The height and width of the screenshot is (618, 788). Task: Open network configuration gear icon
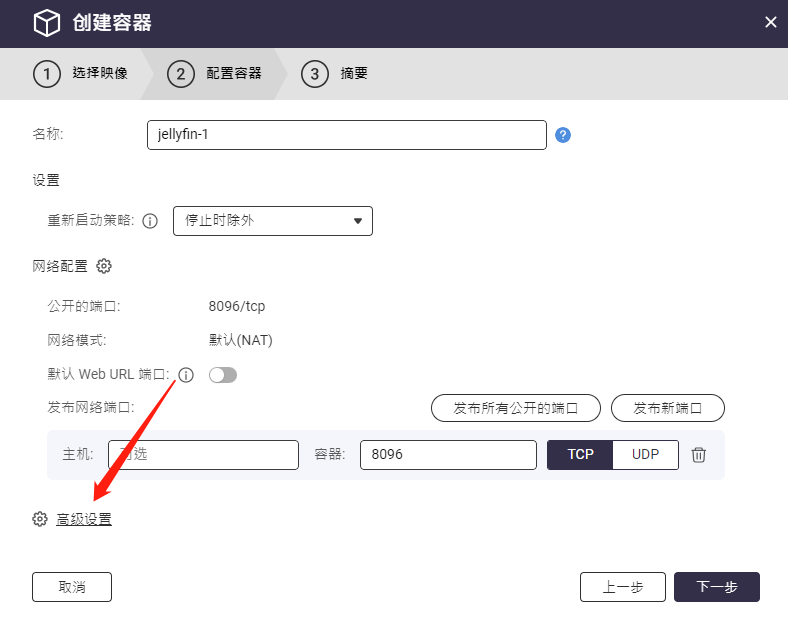coord(104,266)
